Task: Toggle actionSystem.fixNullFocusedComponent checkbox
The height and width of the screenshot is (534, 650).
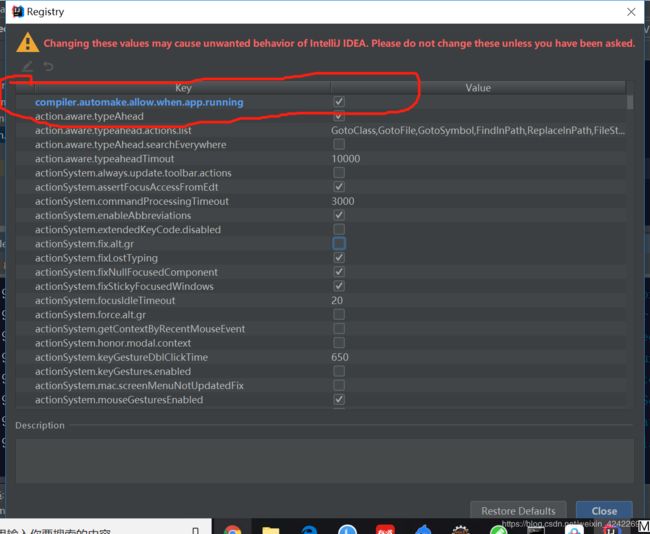Action: (339, 272)
